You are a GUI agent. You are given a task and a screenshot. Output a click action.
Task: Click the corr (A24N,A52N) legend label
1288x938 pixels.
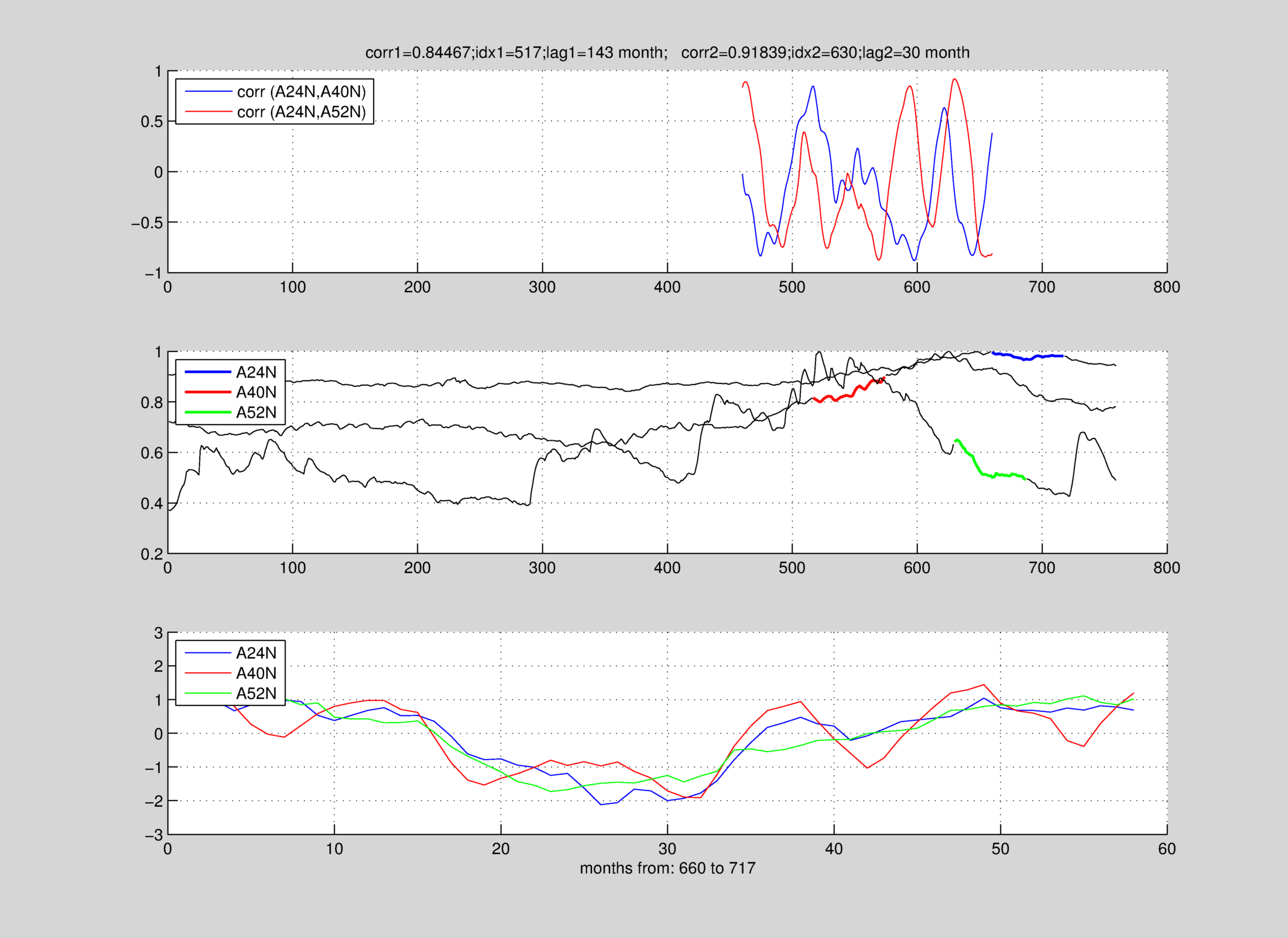(301, 112)
